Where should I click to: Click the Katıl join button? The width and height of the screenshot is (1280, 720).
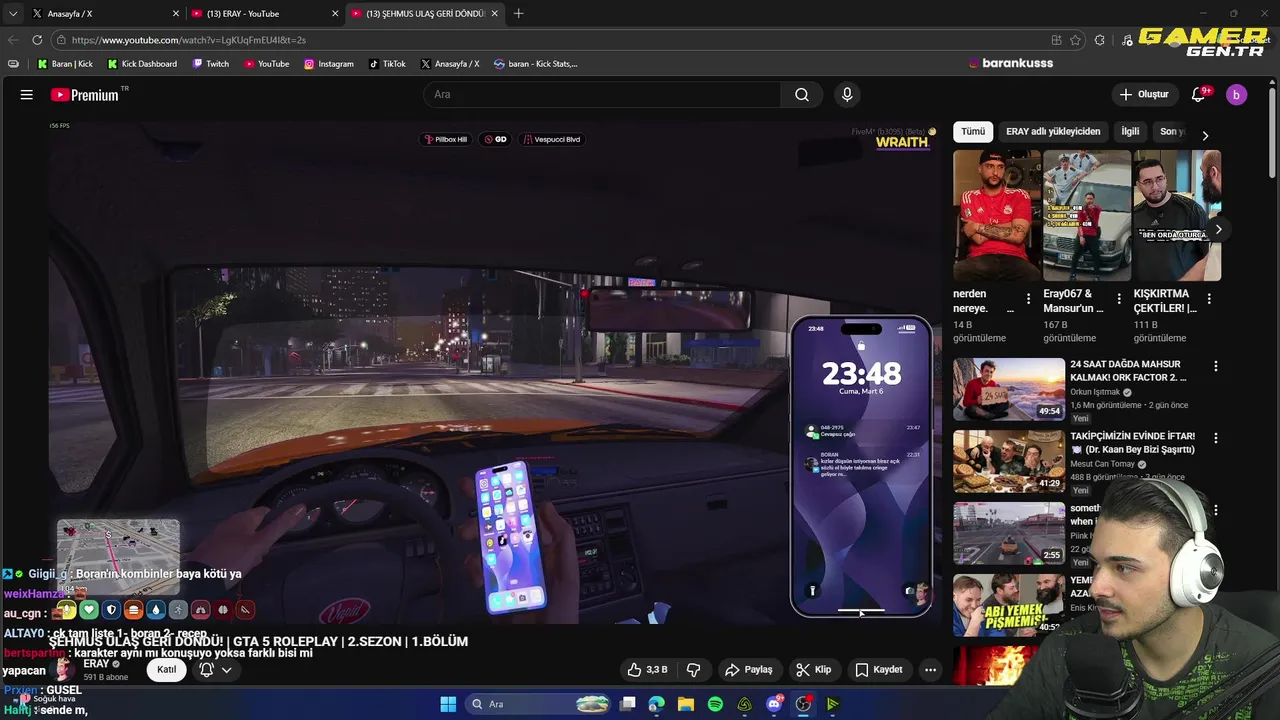167,670
